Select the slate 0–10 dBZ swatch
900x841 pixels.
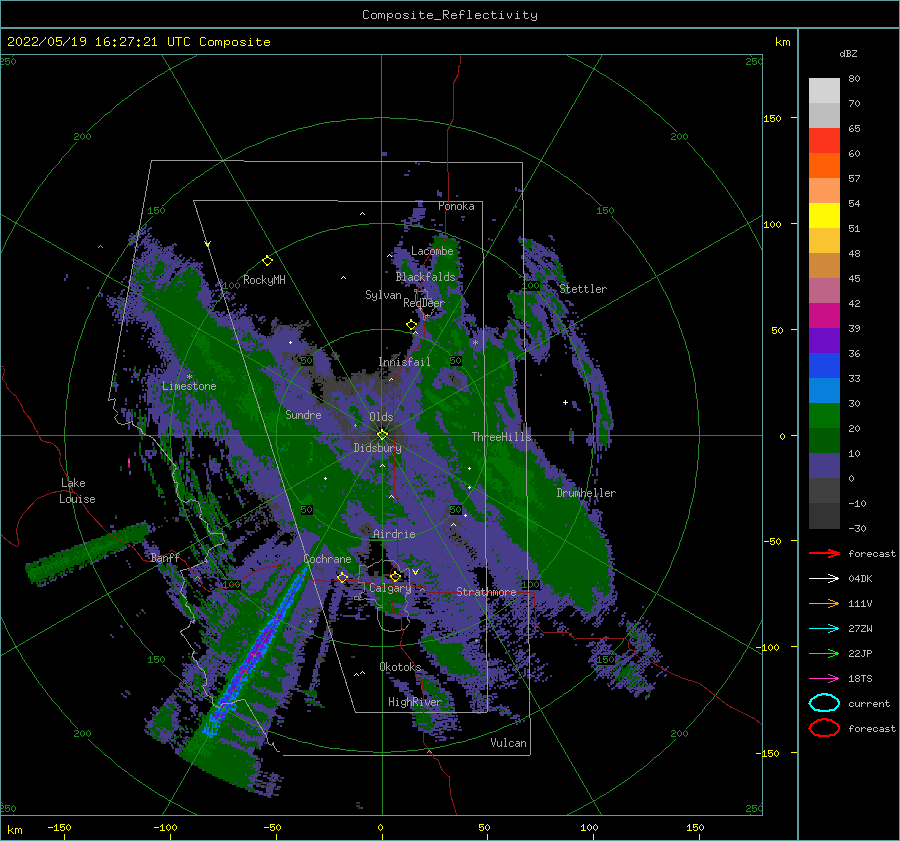824,466
